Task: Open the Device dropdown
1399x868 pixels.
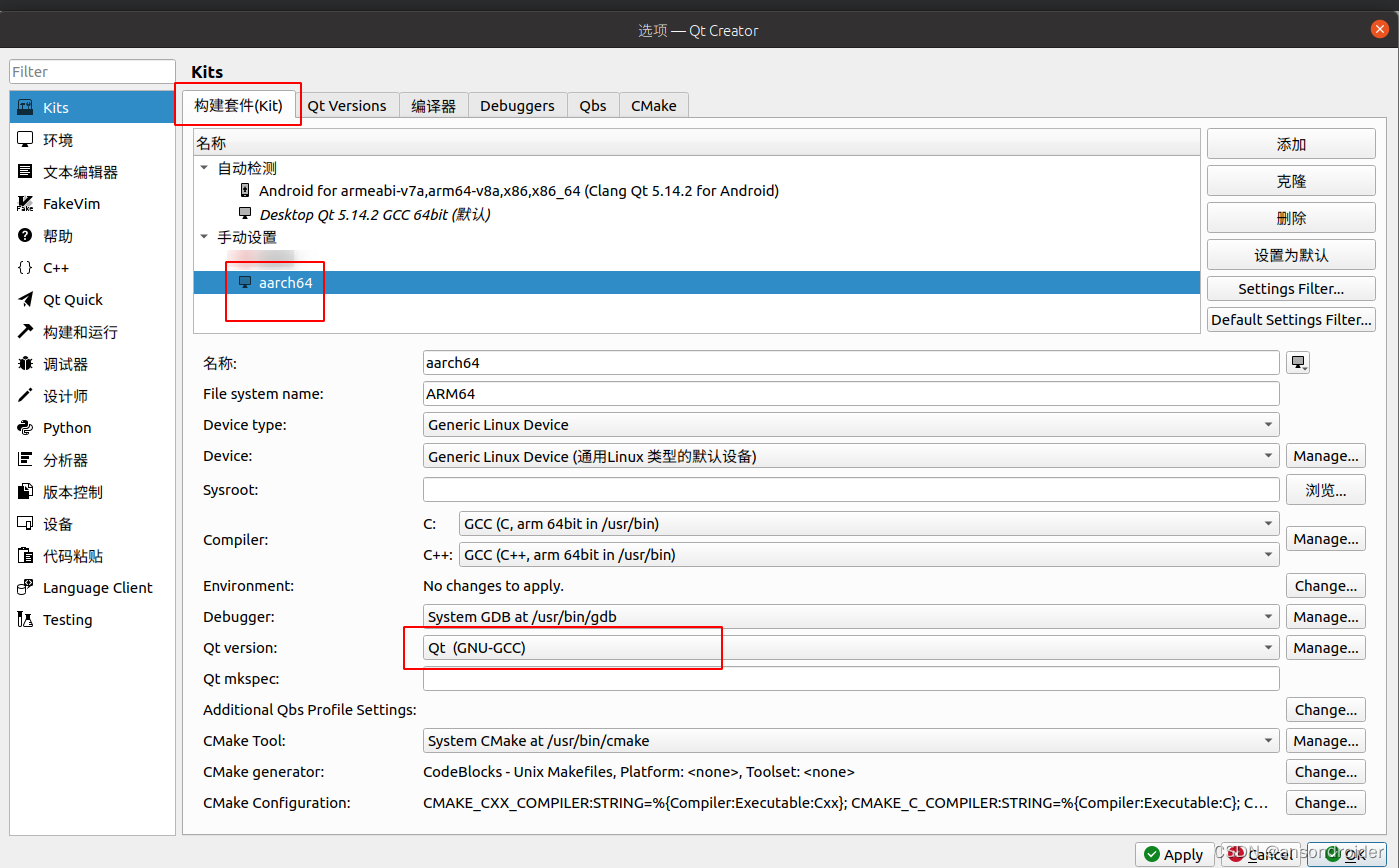Action: pyautogui.click(x=851, y=455)
